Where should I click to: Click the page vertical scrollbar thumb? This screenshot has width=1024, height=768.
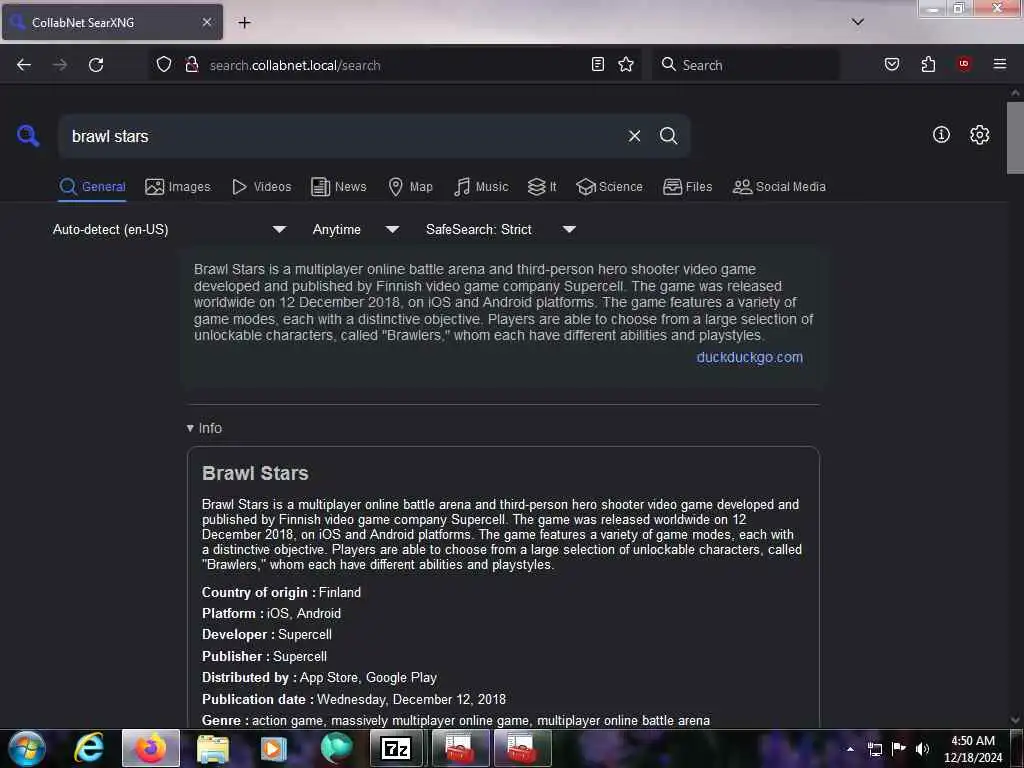(x=1015, y=137)
